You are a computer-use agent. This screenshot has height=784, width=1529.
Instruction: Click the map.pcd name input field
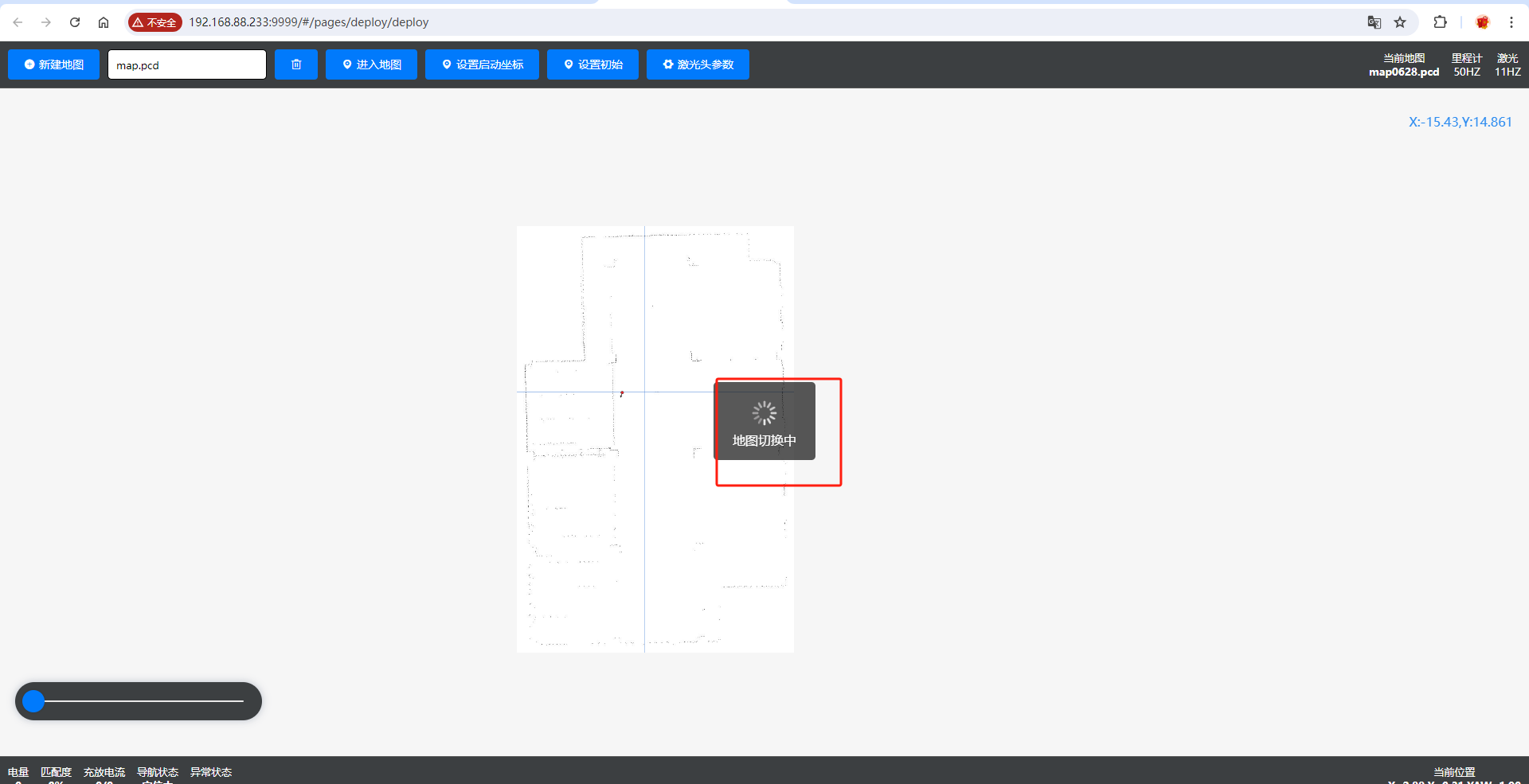187,64
